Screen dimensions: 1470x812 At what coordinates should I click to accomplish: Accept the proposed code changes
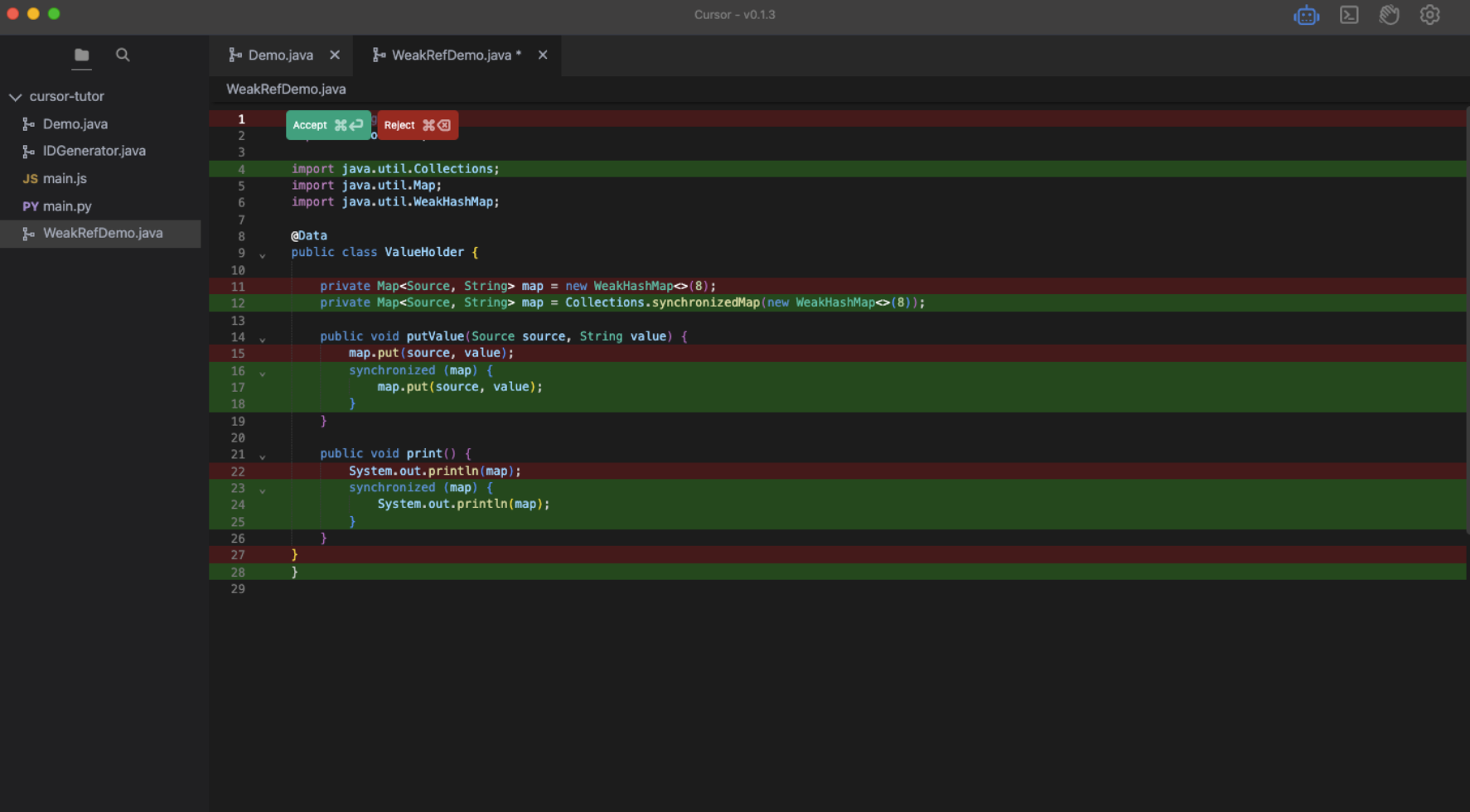[x=328, y=125]
